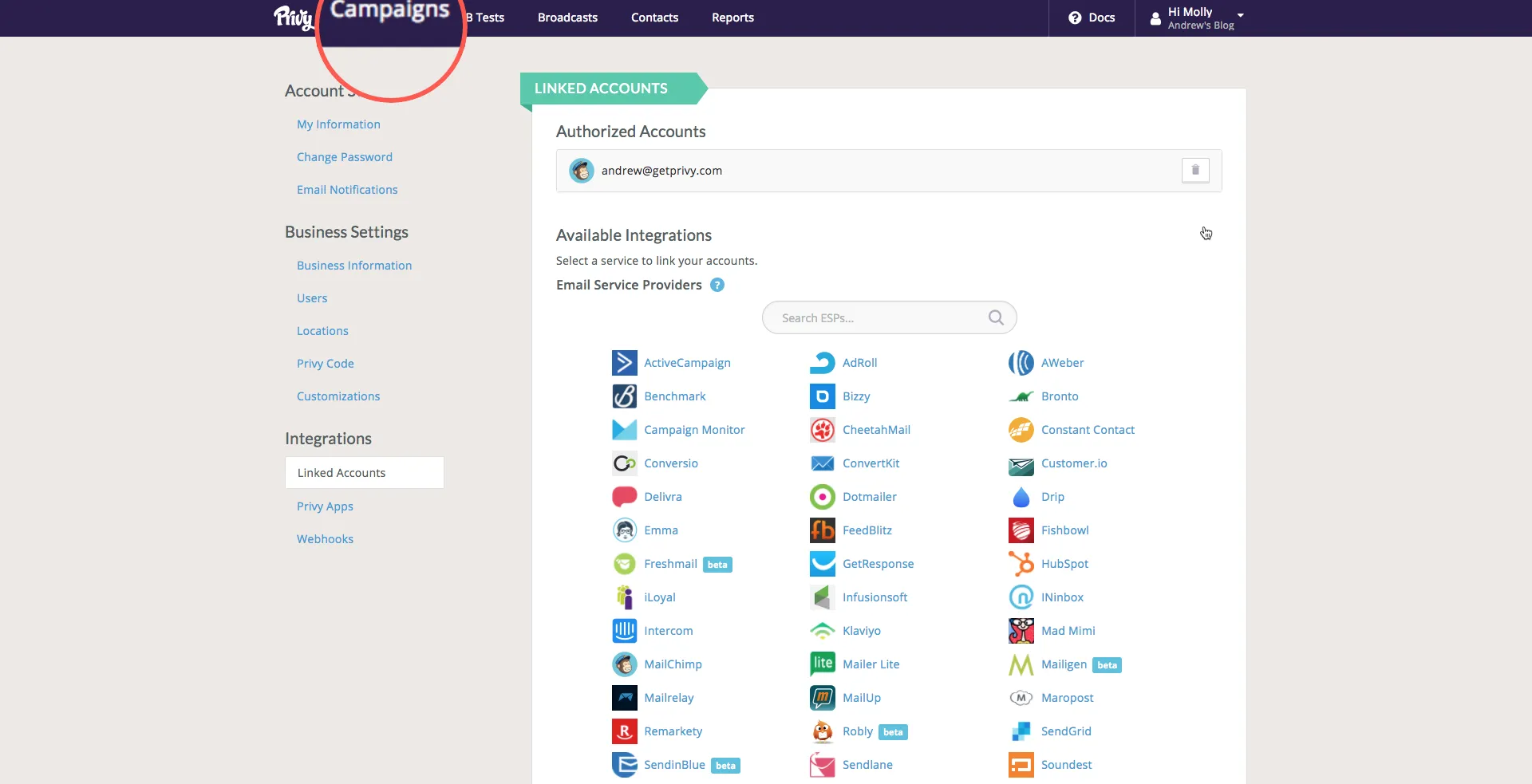Open the Webhooks page

click(325, 539)
